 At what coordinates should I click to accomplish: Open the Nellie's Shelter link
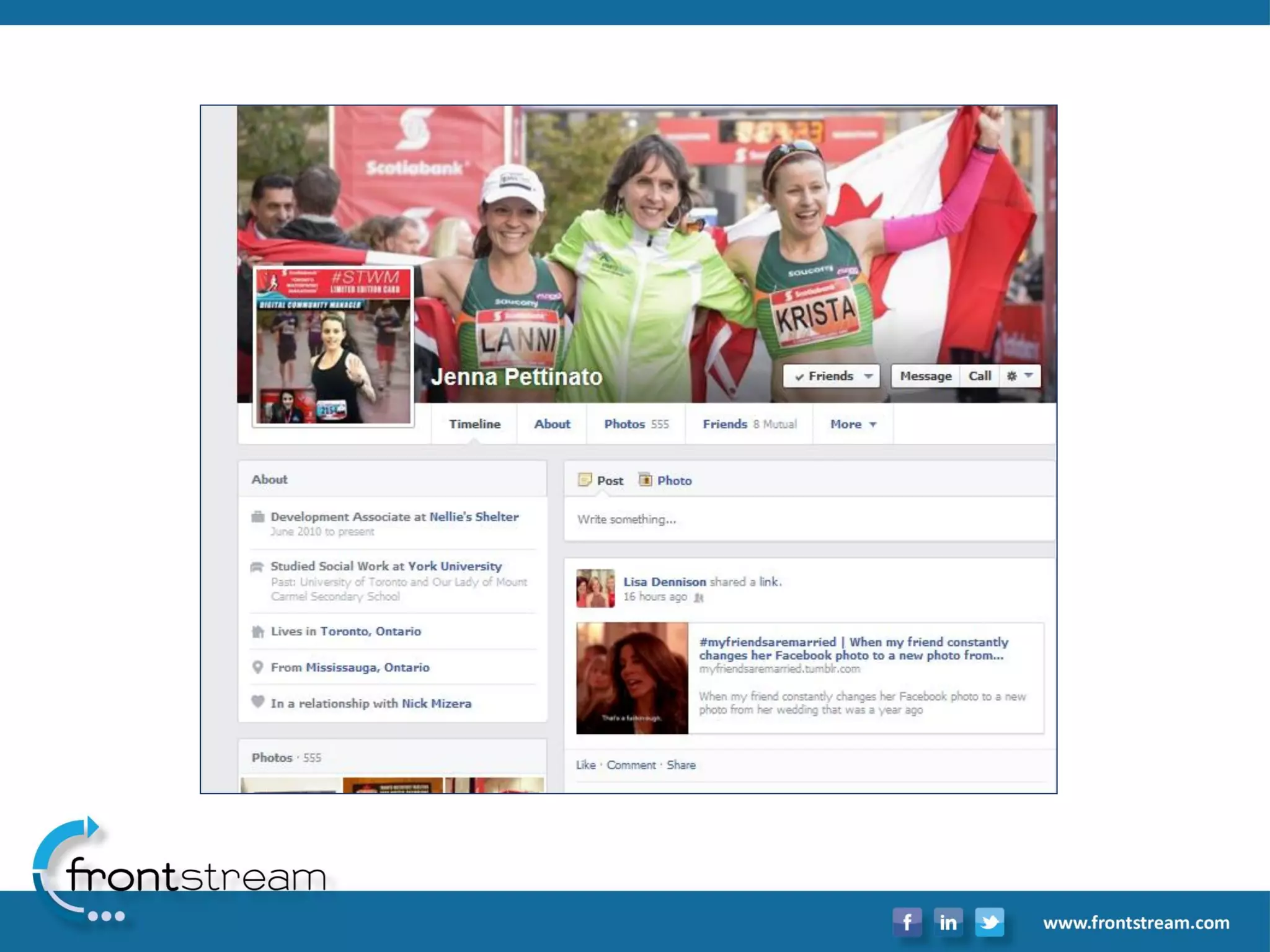474,517
